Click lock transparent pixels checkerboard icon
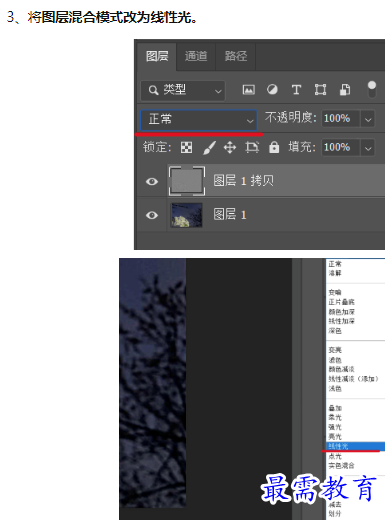The height and width of the screenshot is (520, 385). click(186, 147)
